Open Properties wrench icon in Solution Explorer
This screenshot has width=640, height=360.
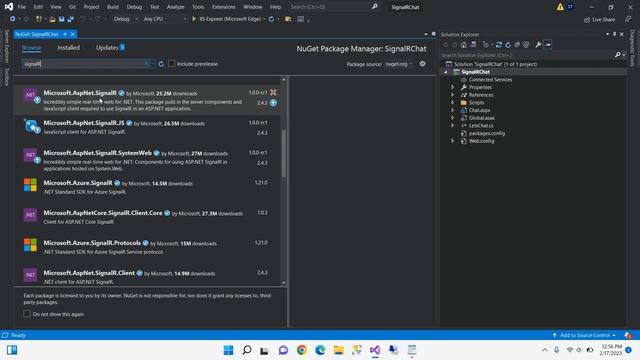tap(538, 45)
